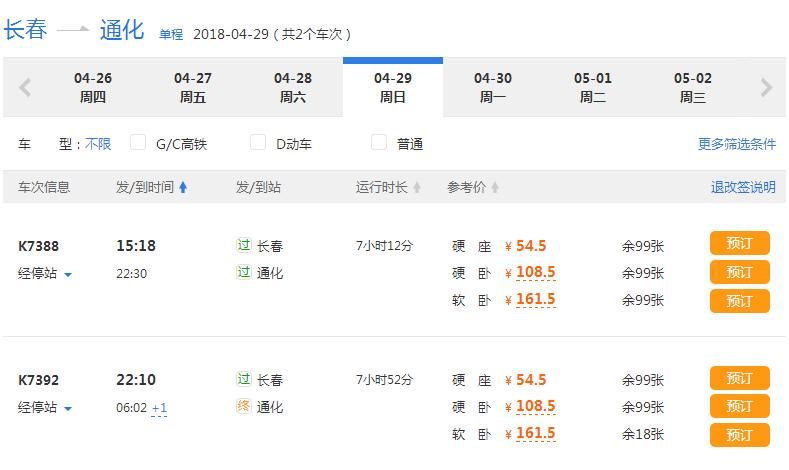Click the pass-through icon beside 长春 for K7388
Viewport: 789px width, 470px height.
coord(243,245)
